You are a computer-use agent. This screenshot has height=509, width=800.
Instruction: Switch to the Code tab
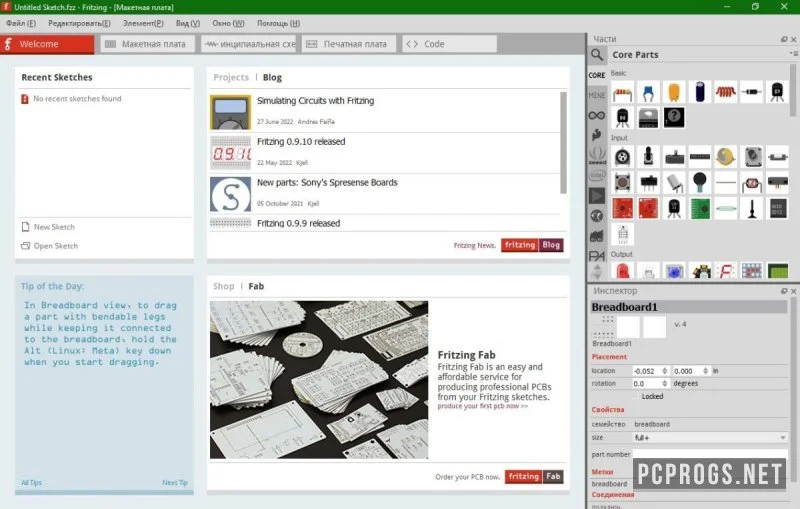point(449,44)
